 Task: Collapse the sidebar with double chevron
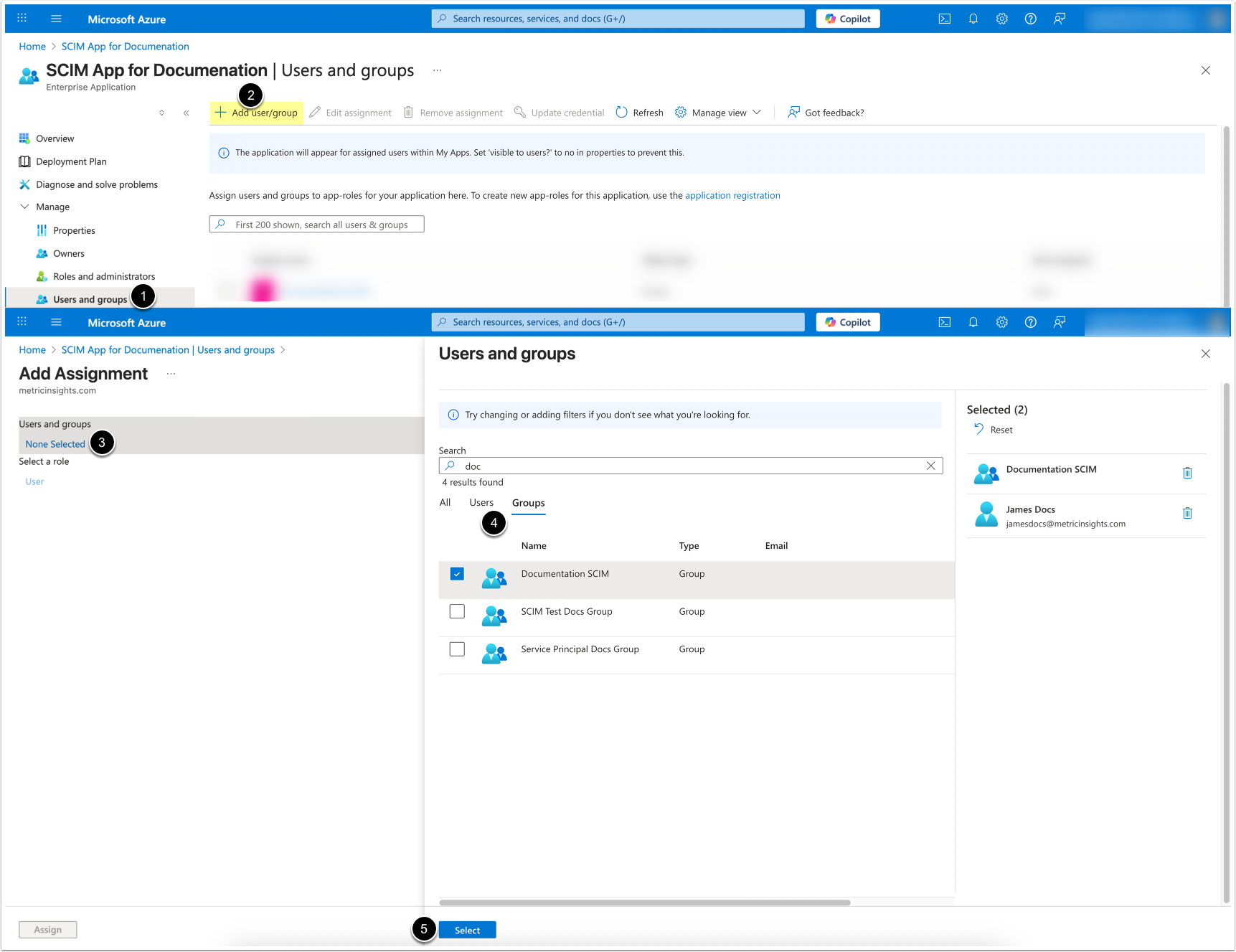click(x=186, y=113)
